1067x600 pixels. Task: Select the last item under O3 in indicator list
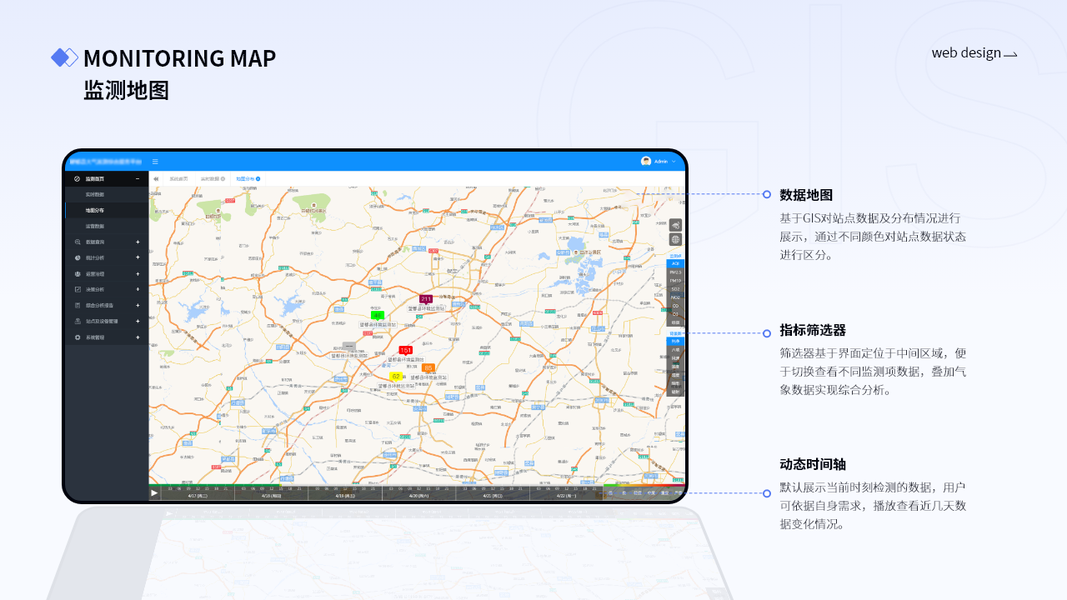point(675,323)
